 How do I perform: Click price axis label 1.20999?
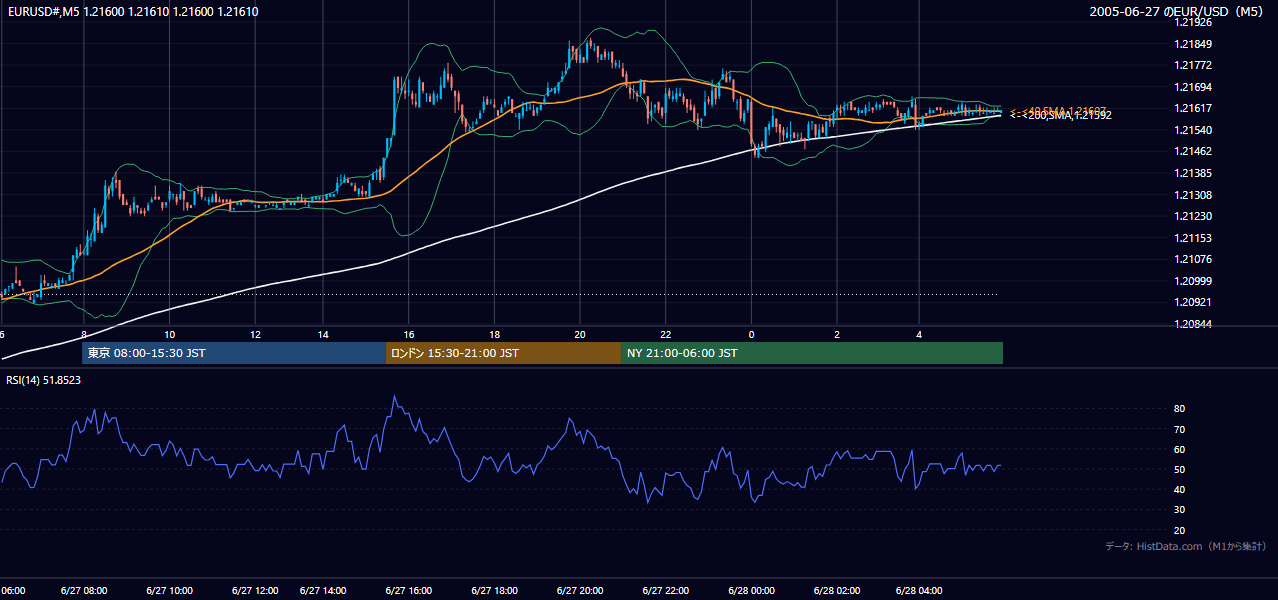pos(1193,281)
